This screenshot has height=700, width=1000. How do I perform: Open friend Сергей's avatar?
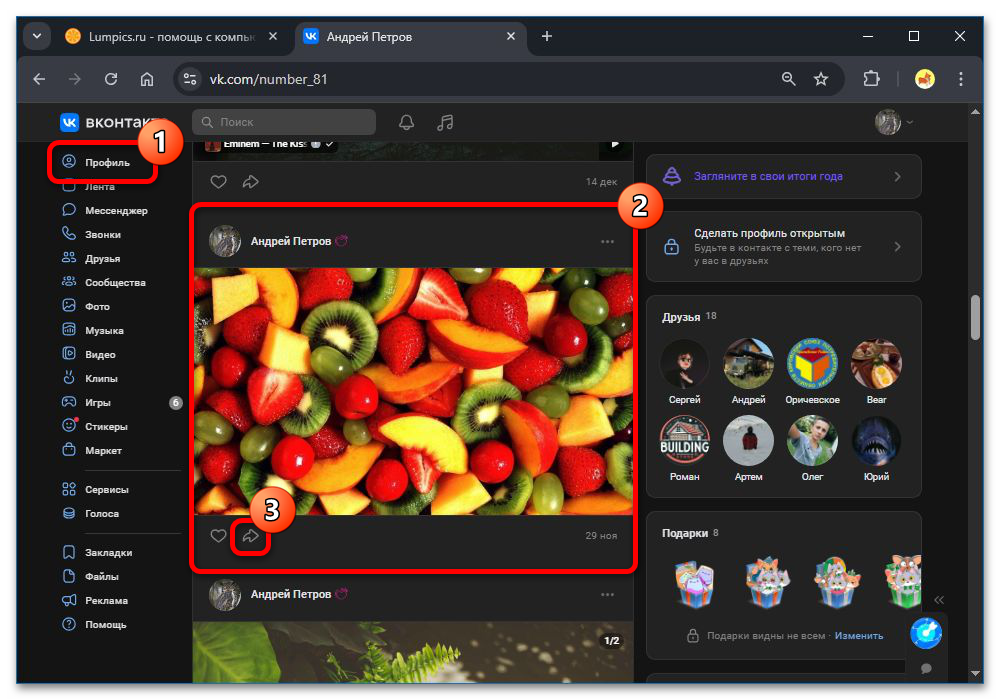(x=684, y=364)
